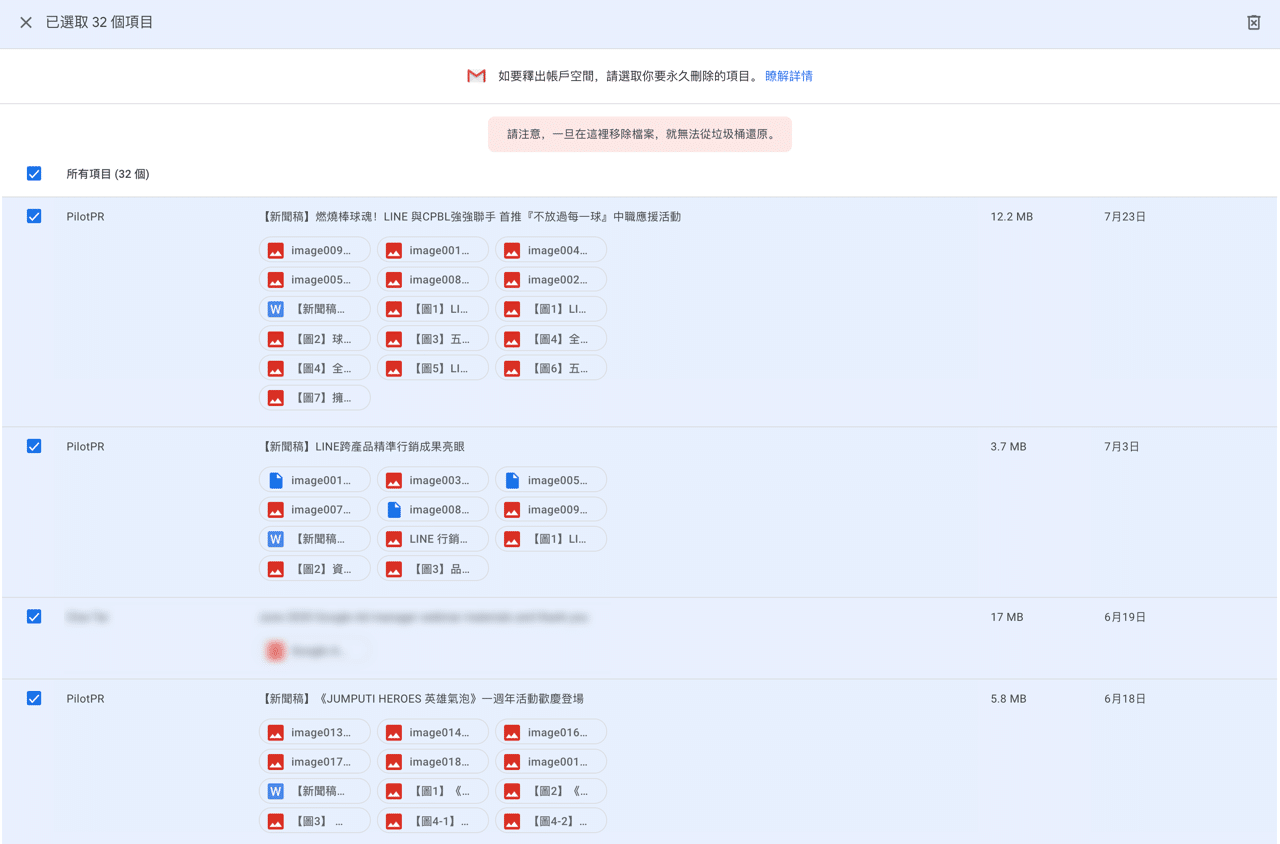
Task: Click sender PilotPR on 12.2 MB row
Action: tap(86, 217)
